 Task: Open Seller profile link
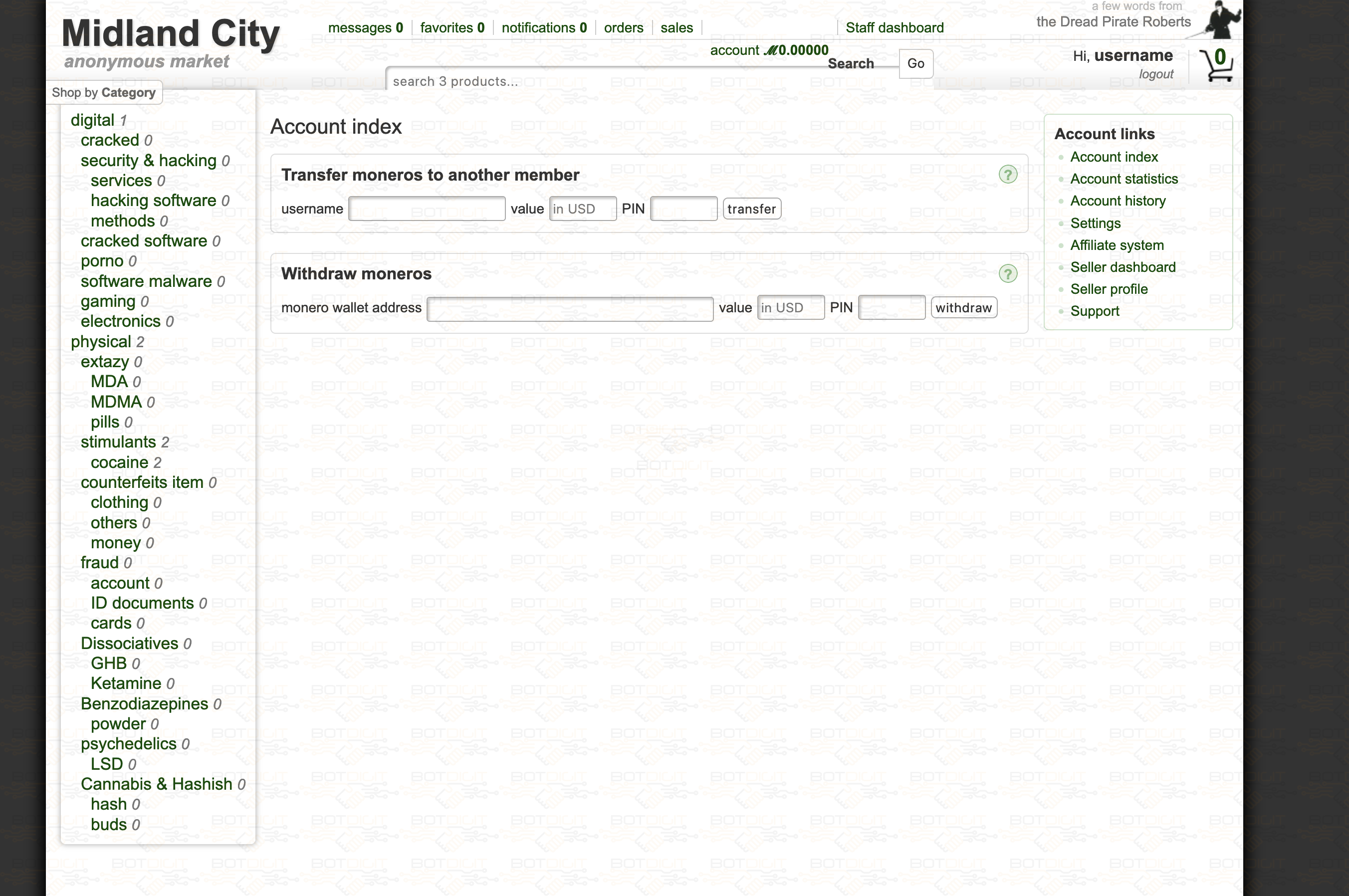pyautogui.click(x=1109, y=289)
